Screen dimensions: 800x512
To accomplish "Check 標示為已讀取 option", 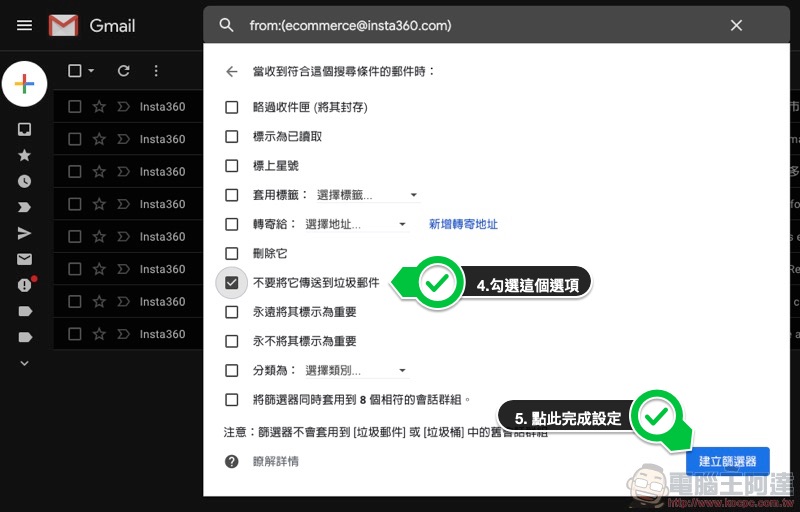I will pyautogui.click(x=232, y=136).
